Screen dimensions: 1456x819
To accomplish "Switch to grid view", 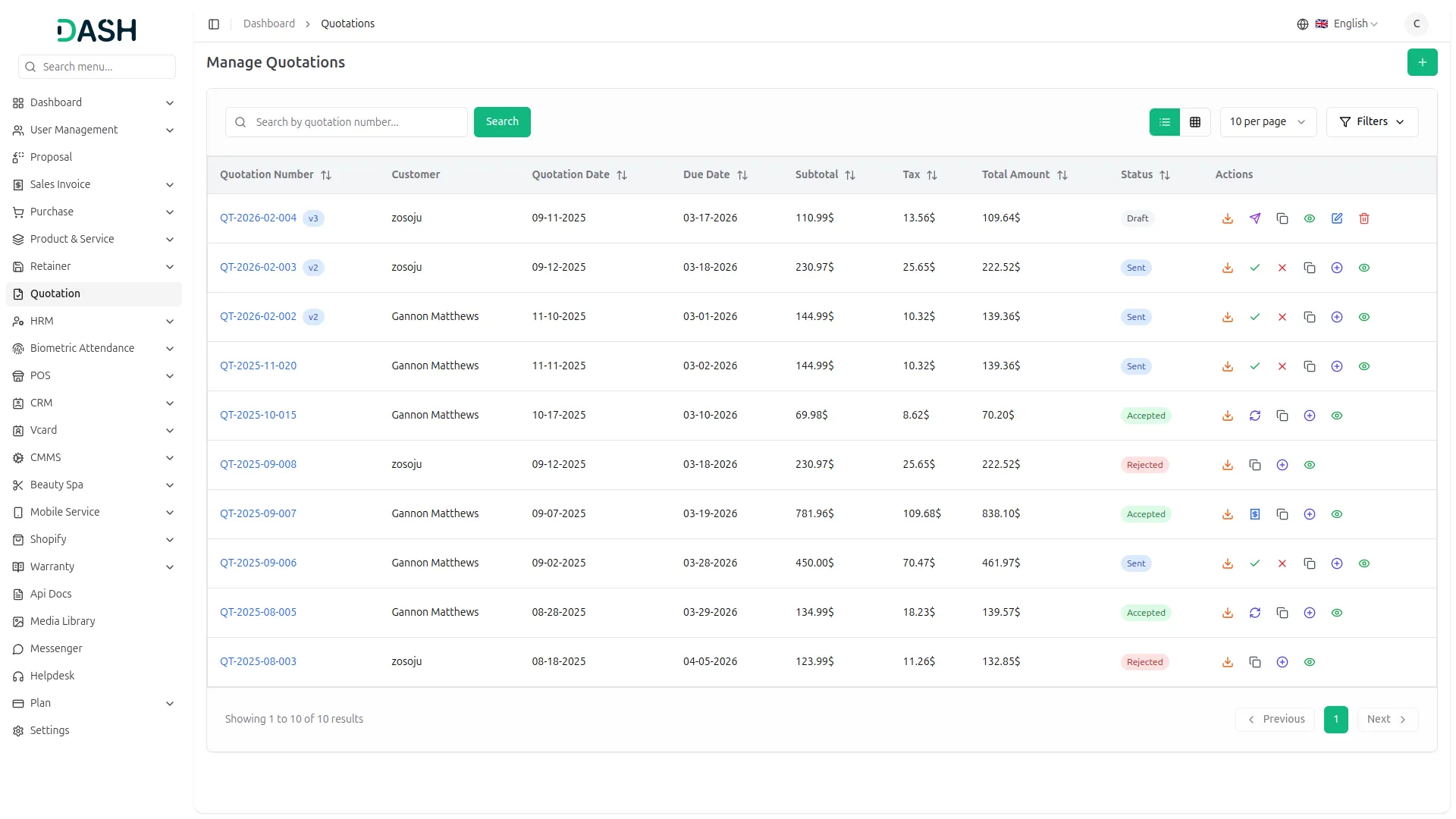I will pos(1194,122).
